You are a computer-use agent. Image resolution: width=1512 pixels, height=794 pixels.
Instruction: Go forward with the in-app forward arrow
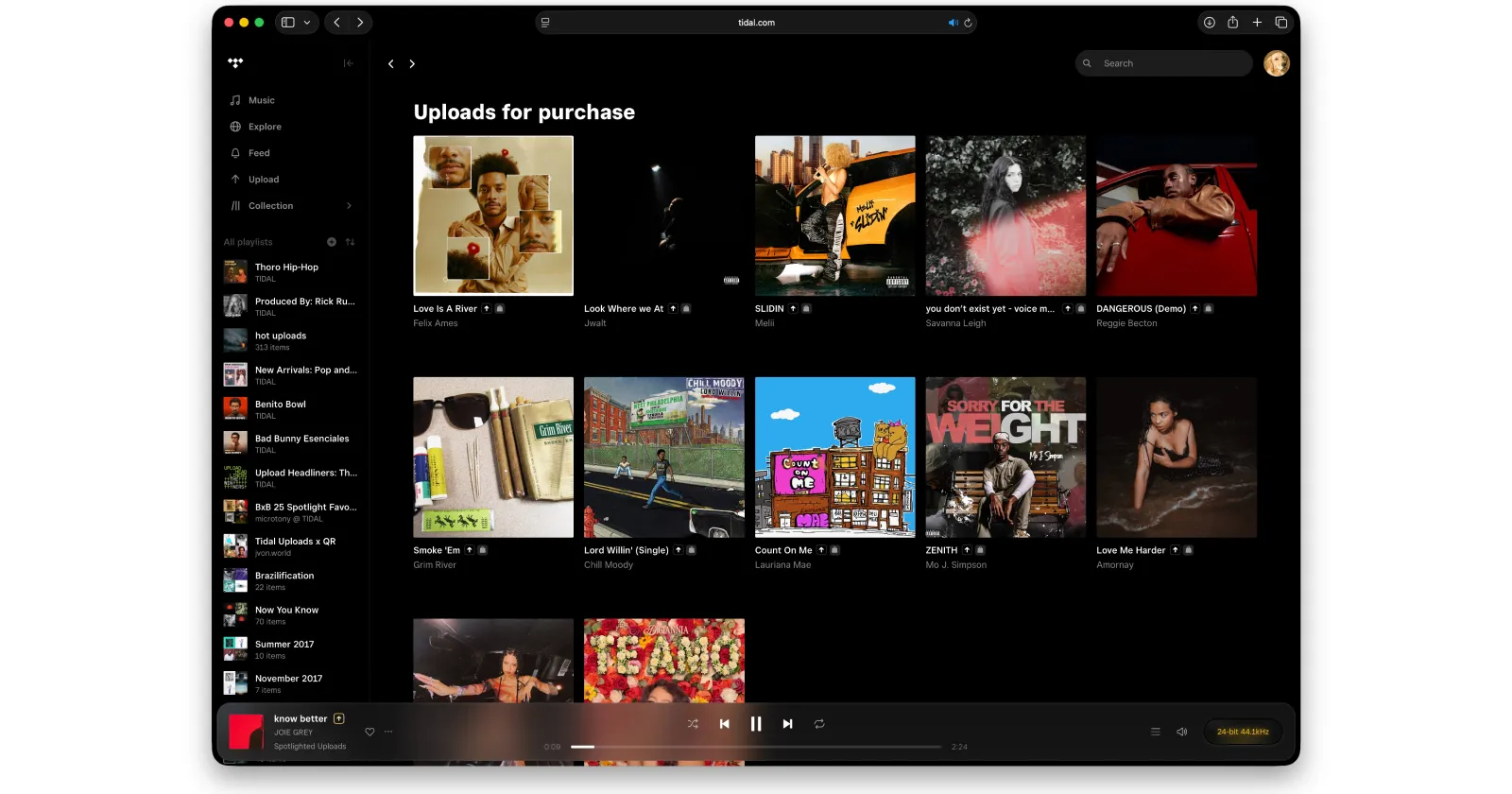click(412, 64)
